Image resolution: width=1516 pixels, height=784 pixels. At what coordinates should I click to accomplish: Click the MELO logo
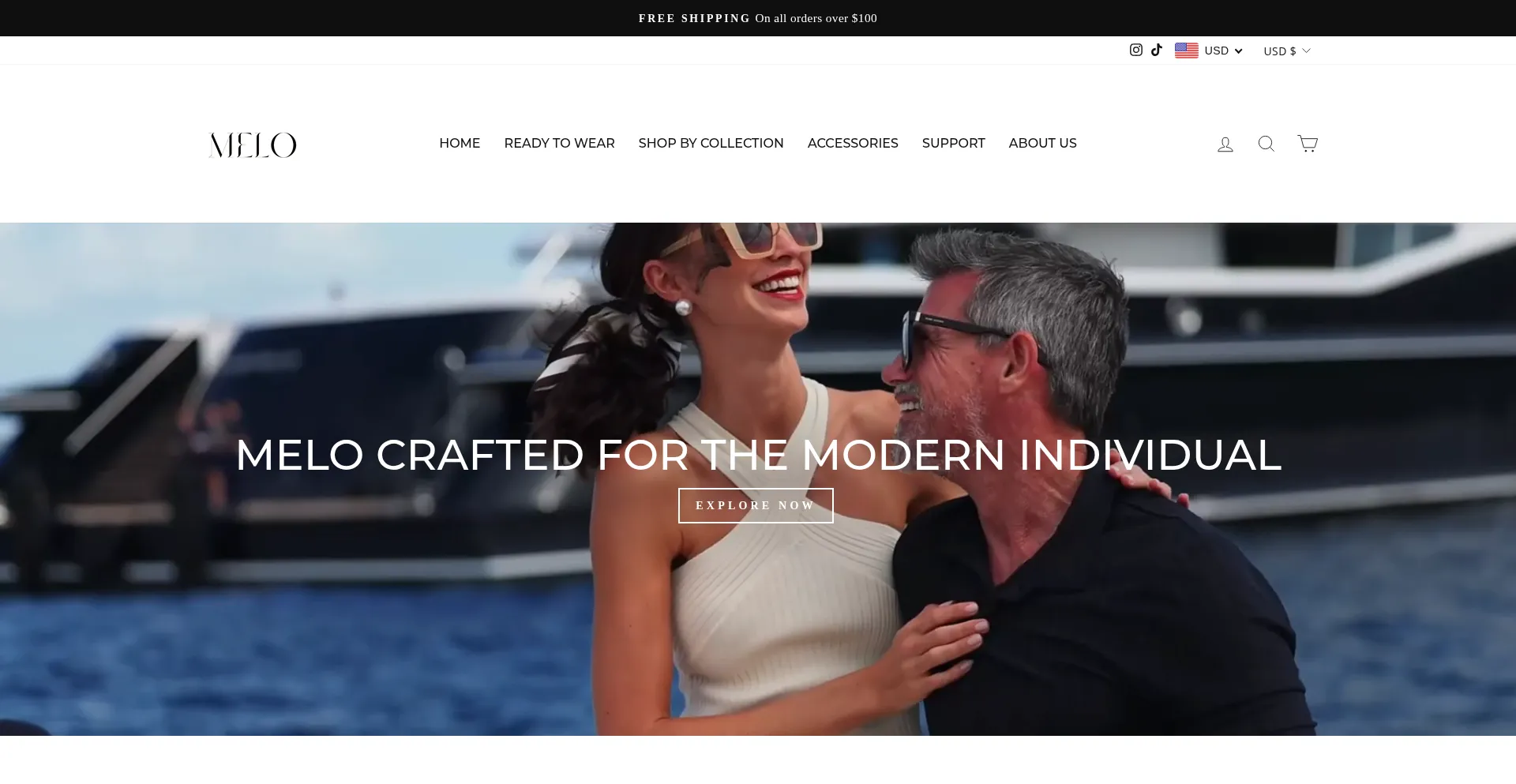(x=253, y=145)
